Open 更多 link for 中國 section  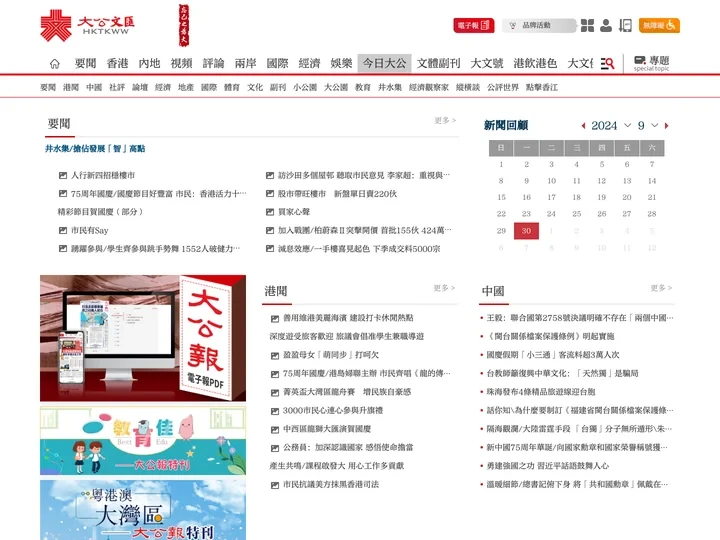pyautogui.click(x=661, y=288)
